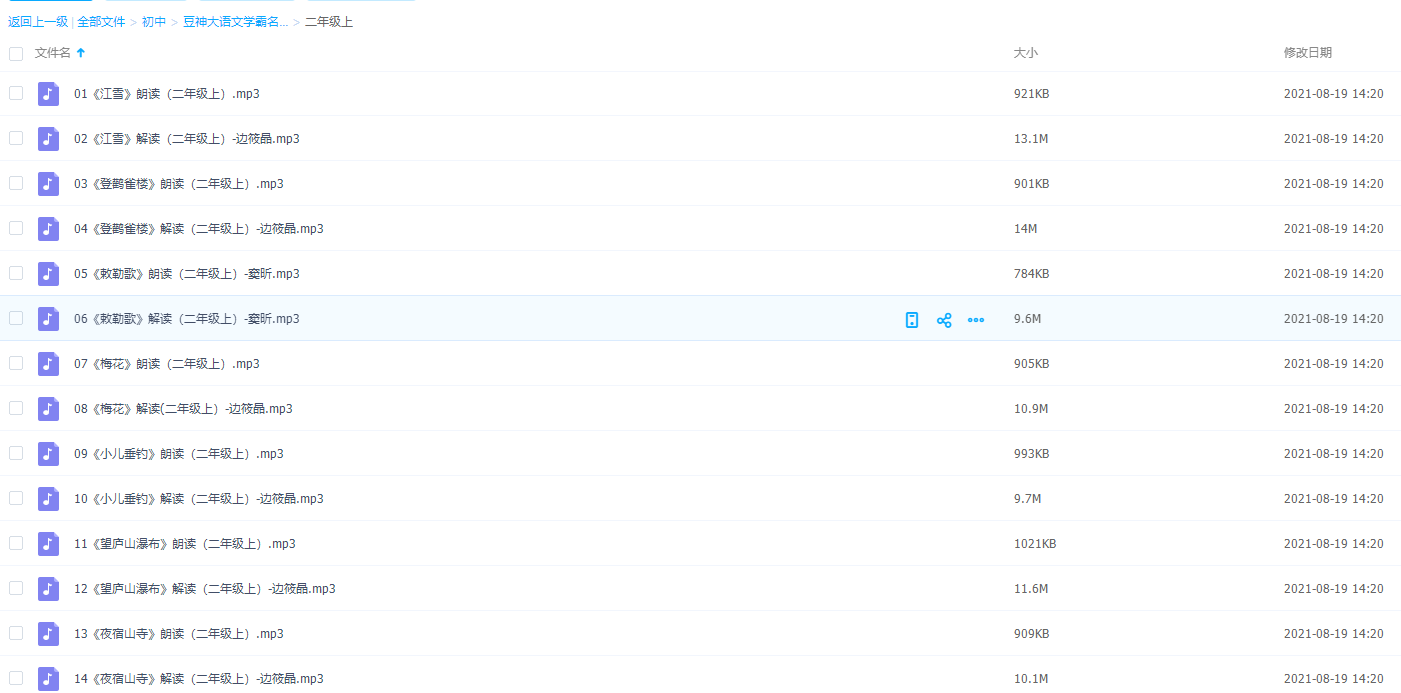This screenshot has height=693, width=1401.
Task: Click the music icon for 11《望庐山瀑布》朗读
Action: click(x=48, y=544)
